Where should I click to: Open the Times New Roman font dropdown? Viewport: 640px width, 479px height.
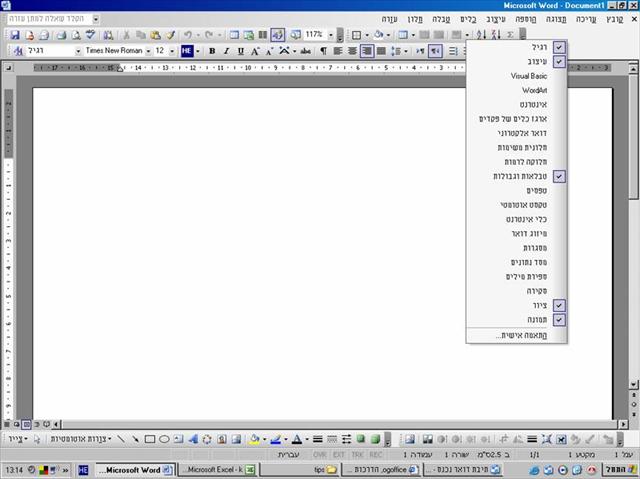(148, 51)
